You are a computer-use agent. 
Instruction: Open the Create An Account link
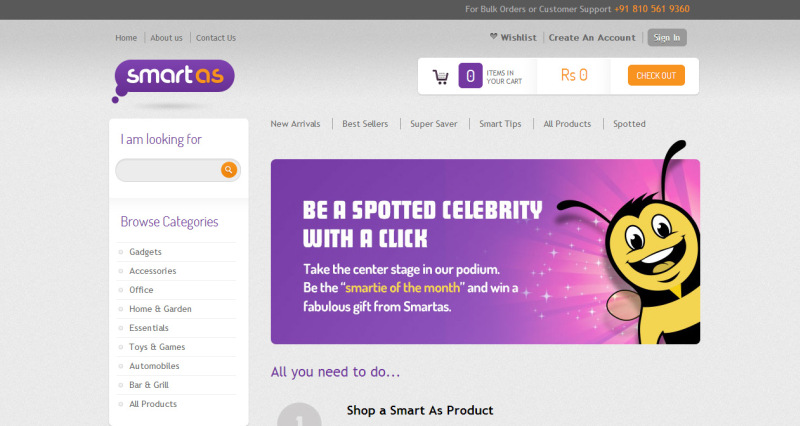point(592,38)
